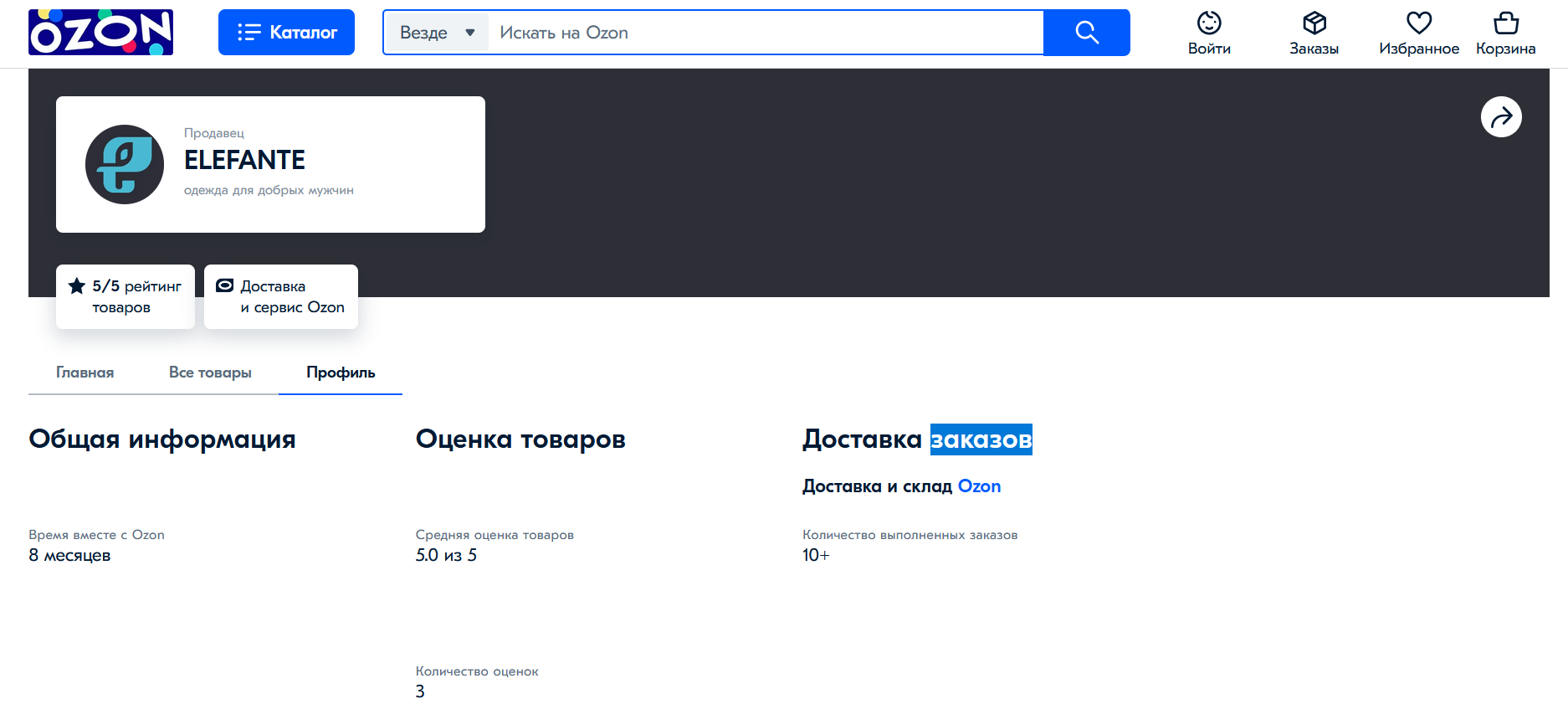Click the 5/5 рейтинг товаров badge
The image size is (1568, 704).
click(126, 296)
